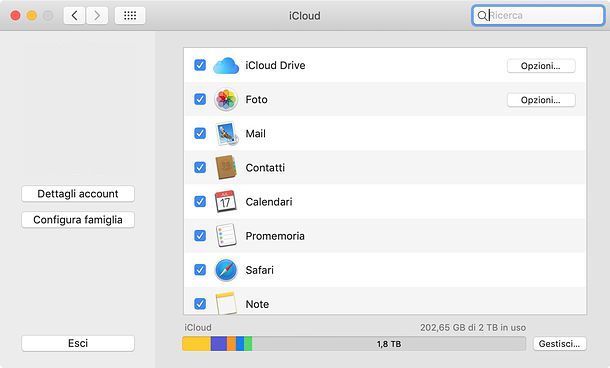Viewport: 610px width, 368px height.
Task: Open Opzioni for iCloud Drive
Action: 541,66
